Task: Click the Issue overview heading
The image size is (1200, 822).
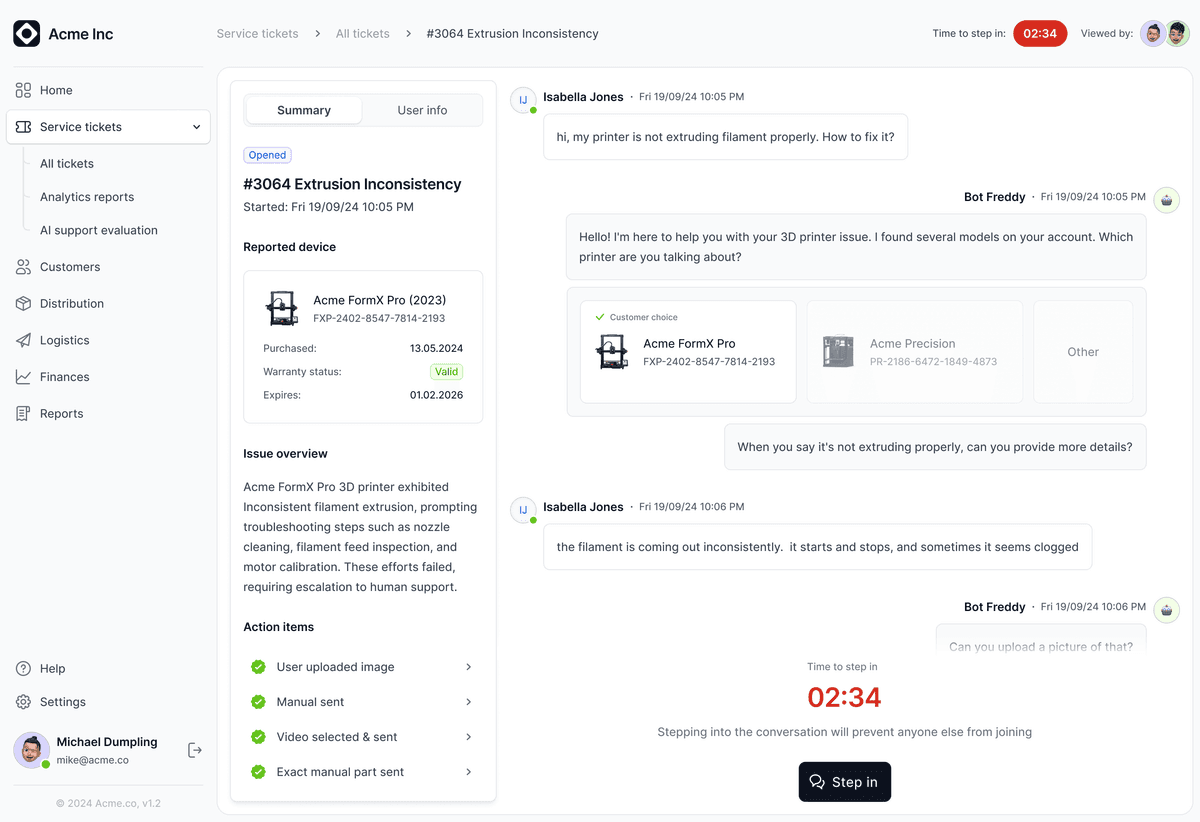Action: point(286,454)
